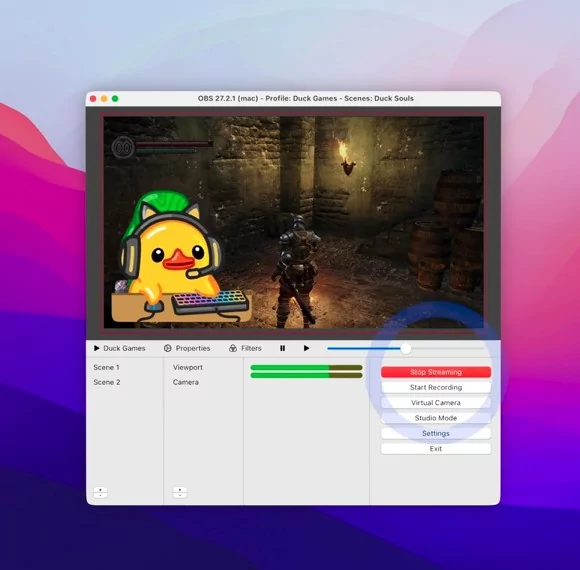Open the Settings dialog
Image resolution: width=580 pixels, height=570 pixels.
click(x=436, y=434)
